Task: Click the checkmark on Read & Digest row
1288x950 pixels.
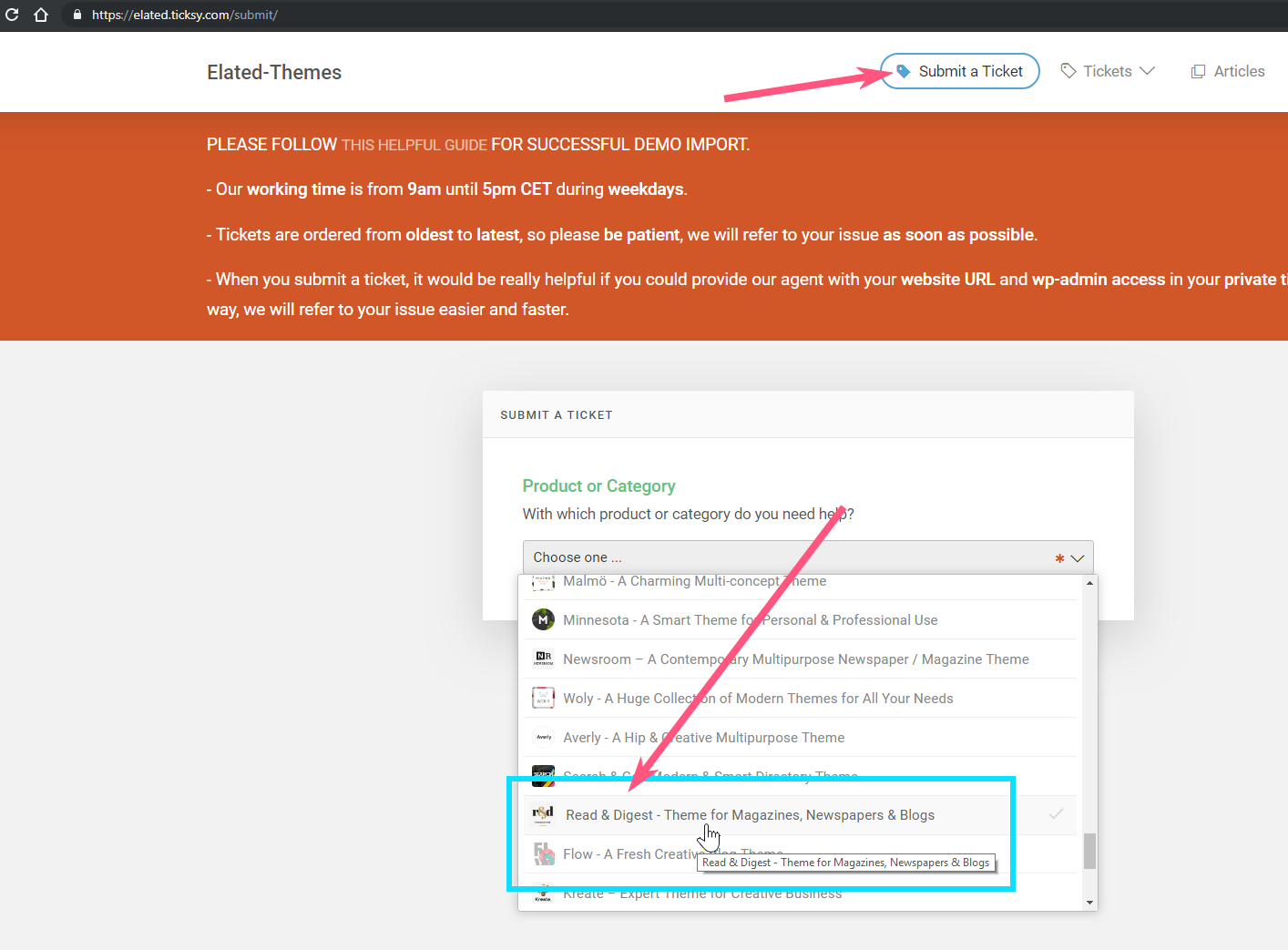Action: [1056, 814]
